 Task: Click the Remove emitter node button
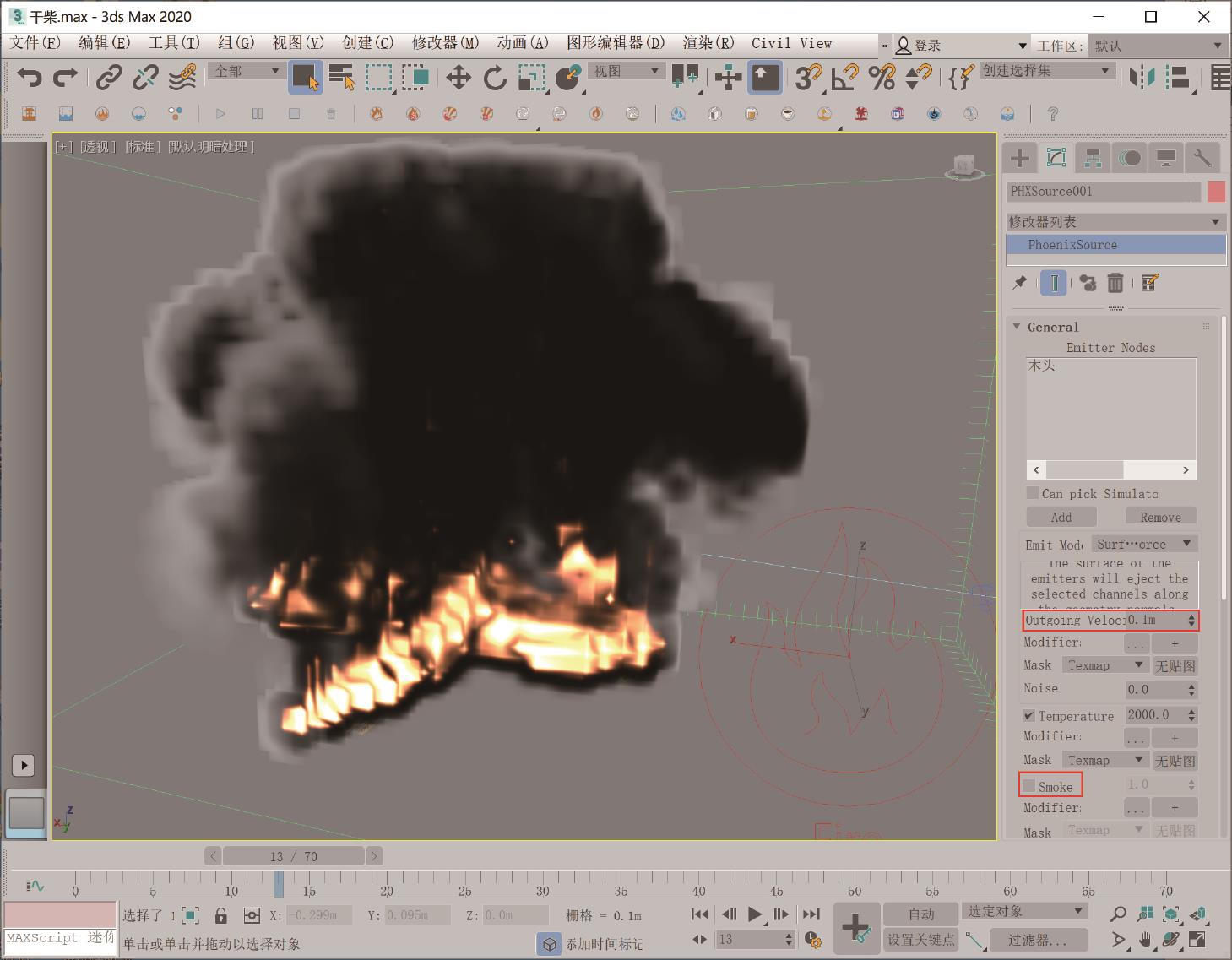tap(1160, 517)
